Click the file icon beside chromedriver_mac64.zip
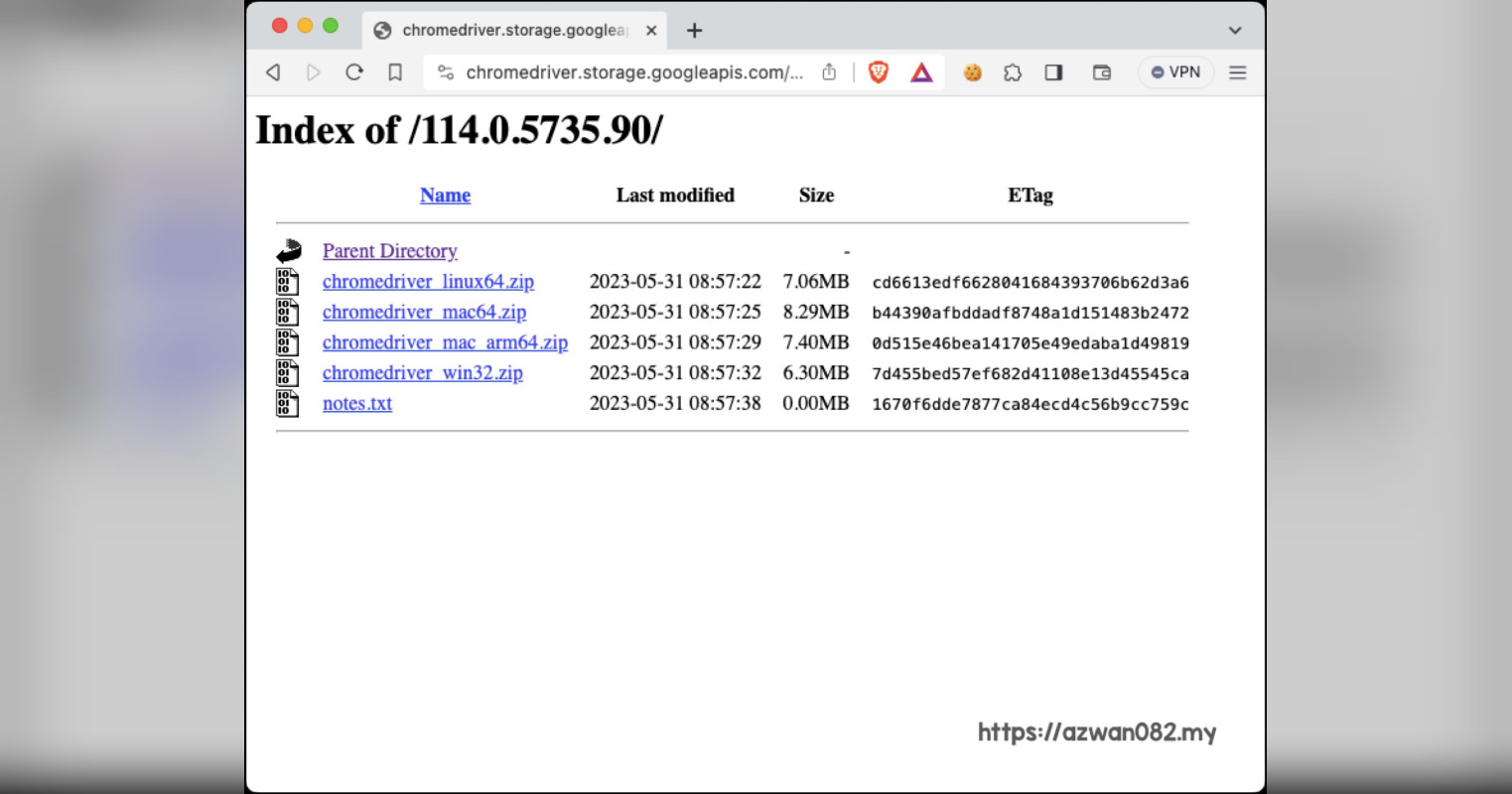Image resolution: width=1512 pixels, height=794 pixels. point(287,312)
